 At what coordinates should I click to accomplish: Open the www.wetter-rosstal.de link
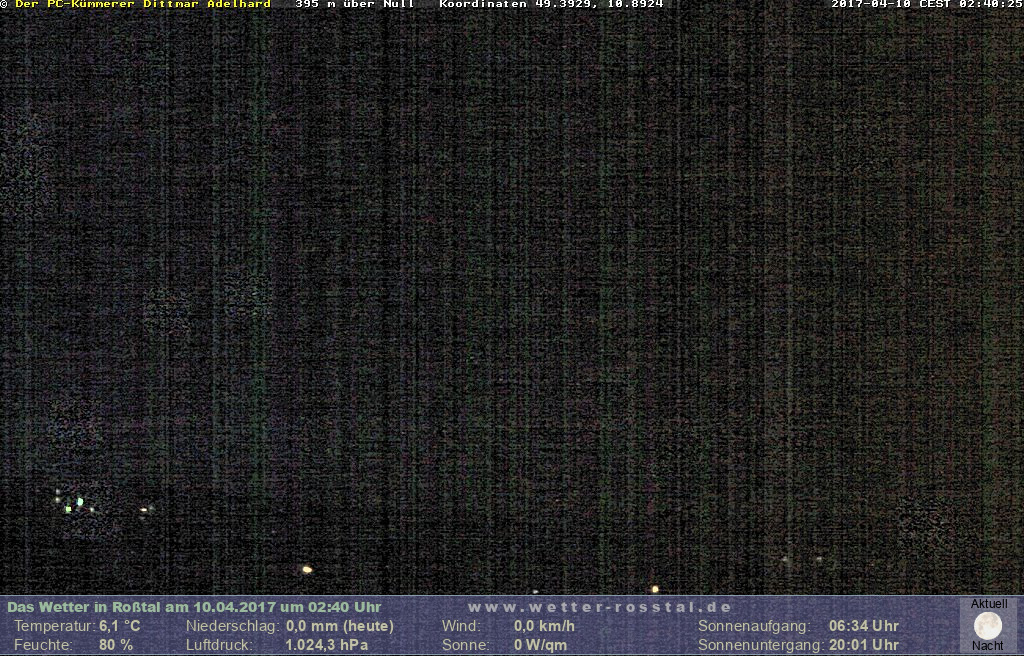pyautogui.click(x=600, y=607)
